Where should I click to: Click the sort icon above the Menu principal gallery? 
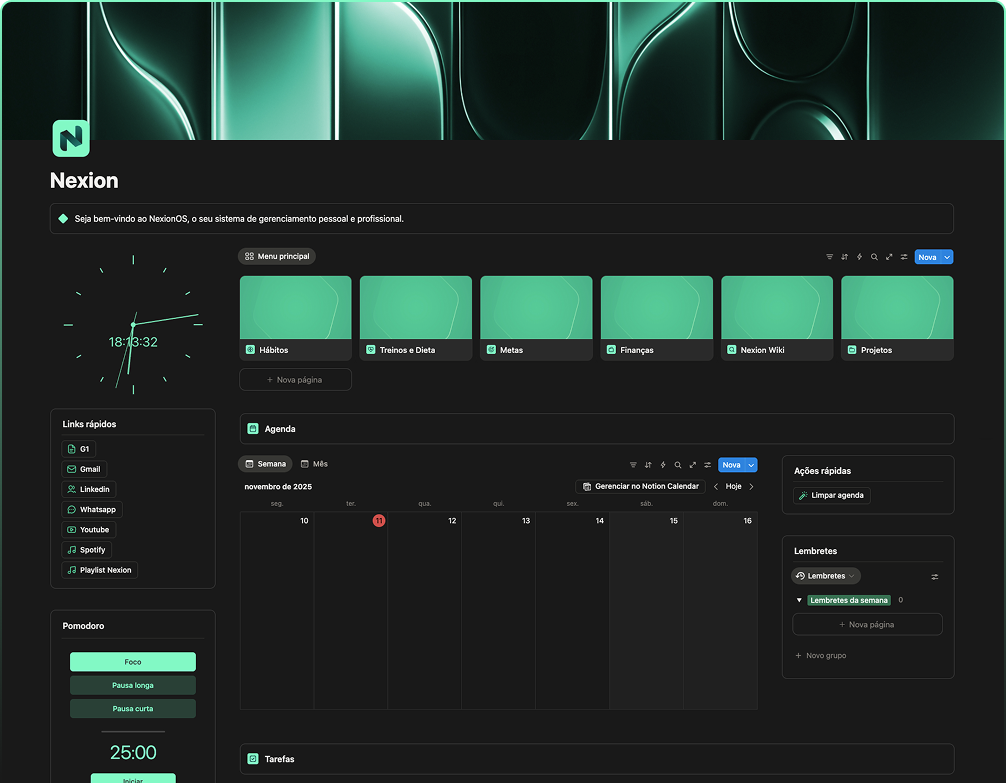(x=844, y=257)
